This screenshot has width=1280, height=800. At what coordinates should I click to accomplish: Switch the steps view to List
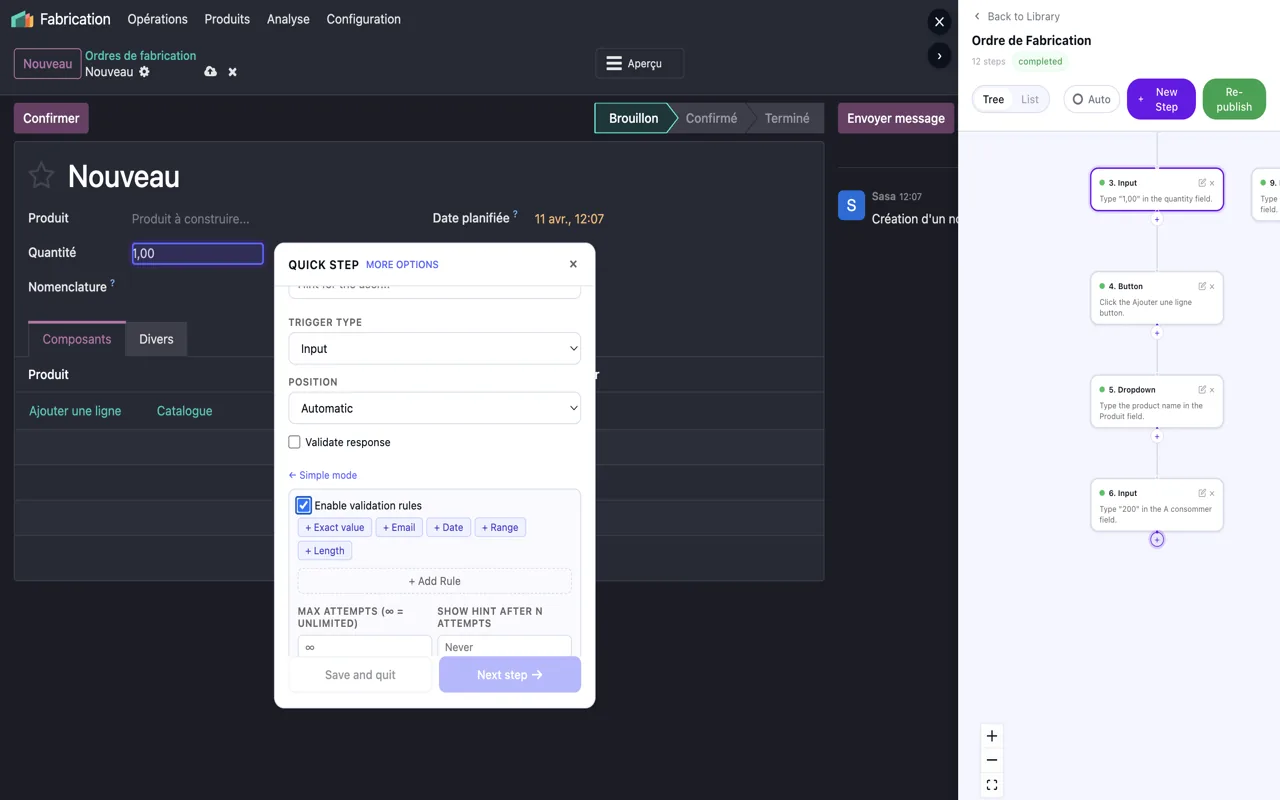(x=1030, y=99)
